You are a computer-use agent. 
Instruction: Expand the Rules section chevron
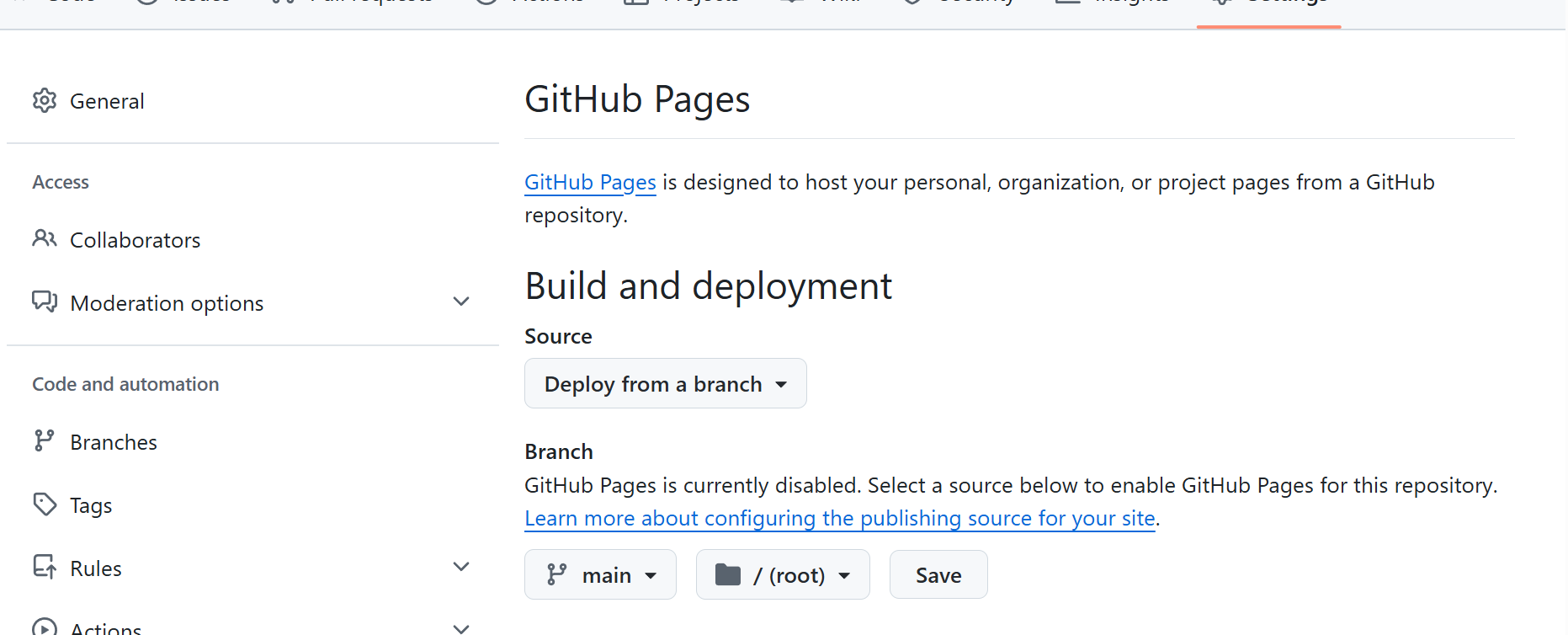(x=461, y=567)
